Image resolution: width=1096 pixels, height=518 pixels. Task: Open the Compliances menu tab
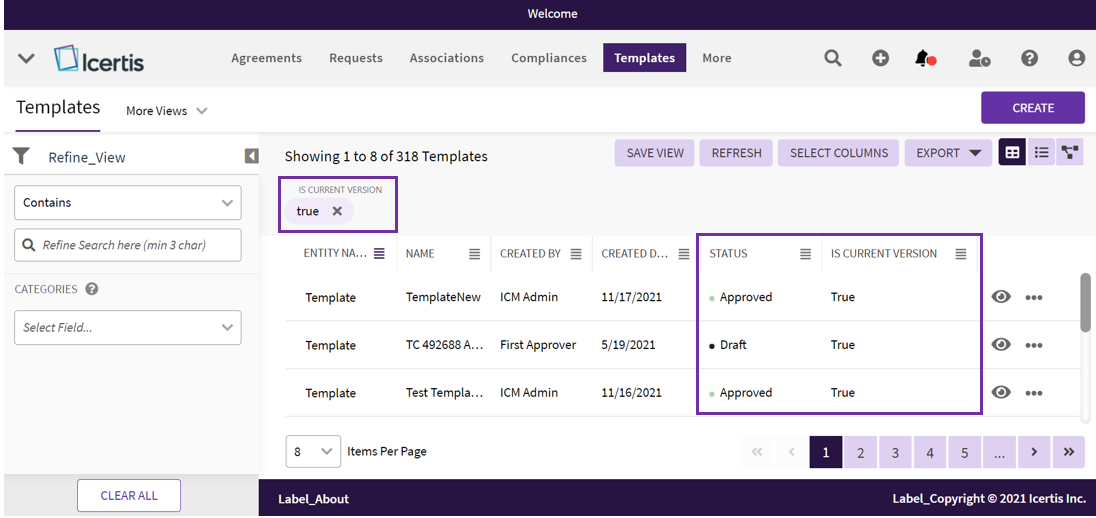[x=548, y=58]
